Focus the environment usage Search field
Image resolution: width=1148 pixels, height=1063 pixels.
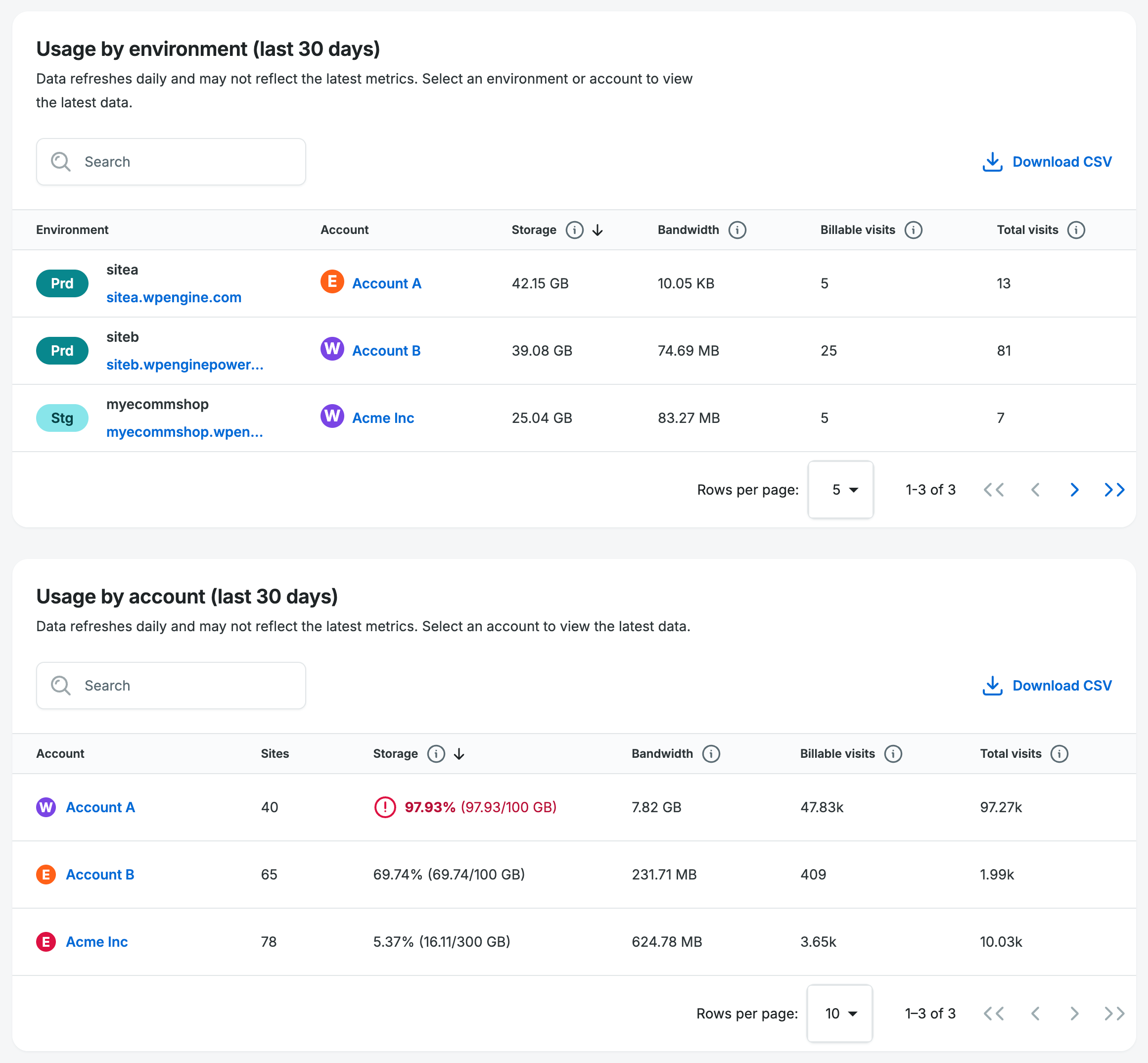click(x=171, y=162)
